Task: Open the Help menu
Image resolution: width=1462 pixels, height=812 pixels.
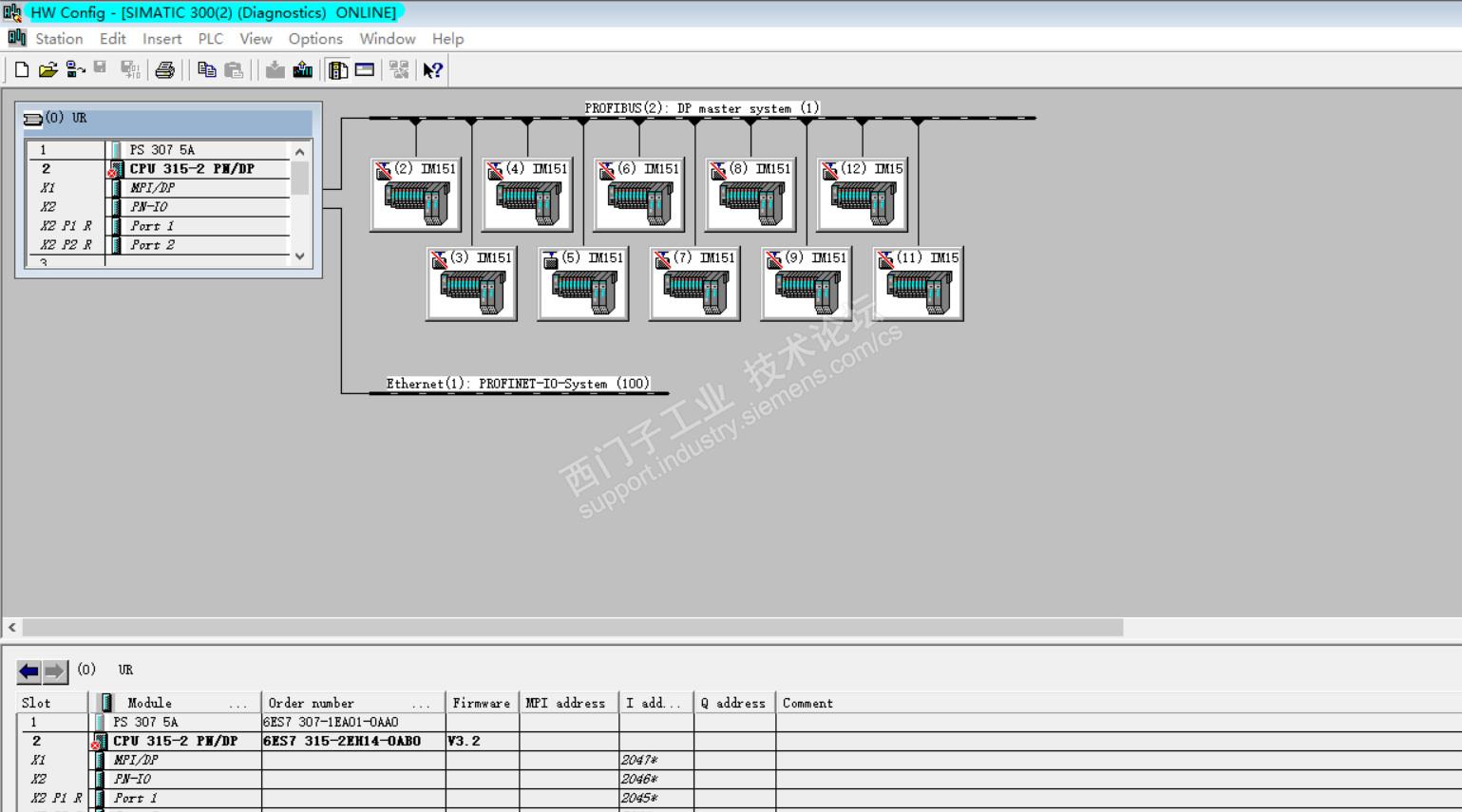Action: [x=448, y=39]
